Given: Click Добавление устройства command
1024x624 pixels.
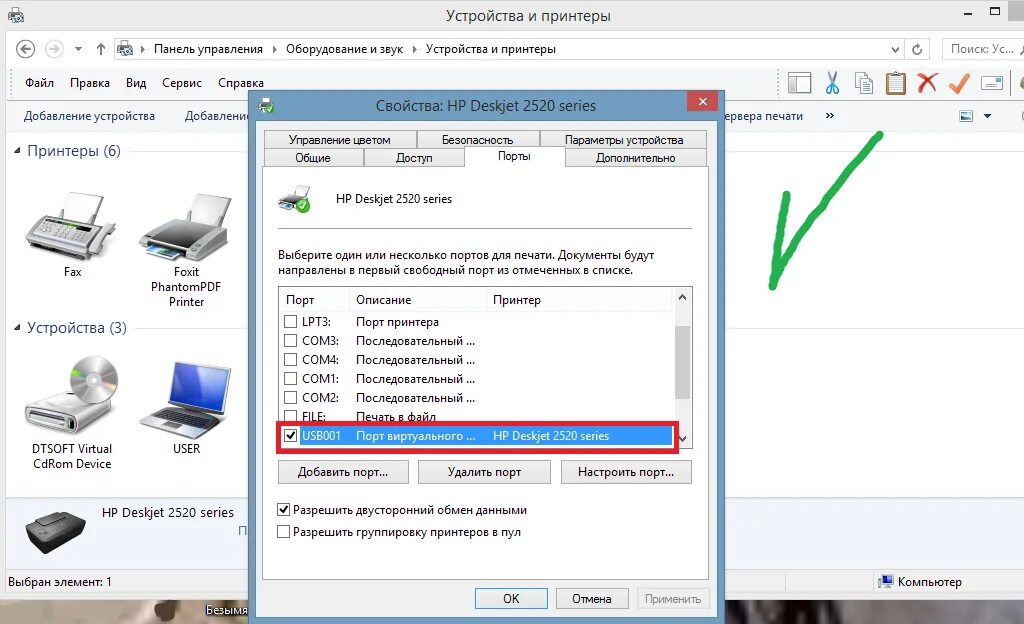Looking at the screenshot, I should click(89, 116).
